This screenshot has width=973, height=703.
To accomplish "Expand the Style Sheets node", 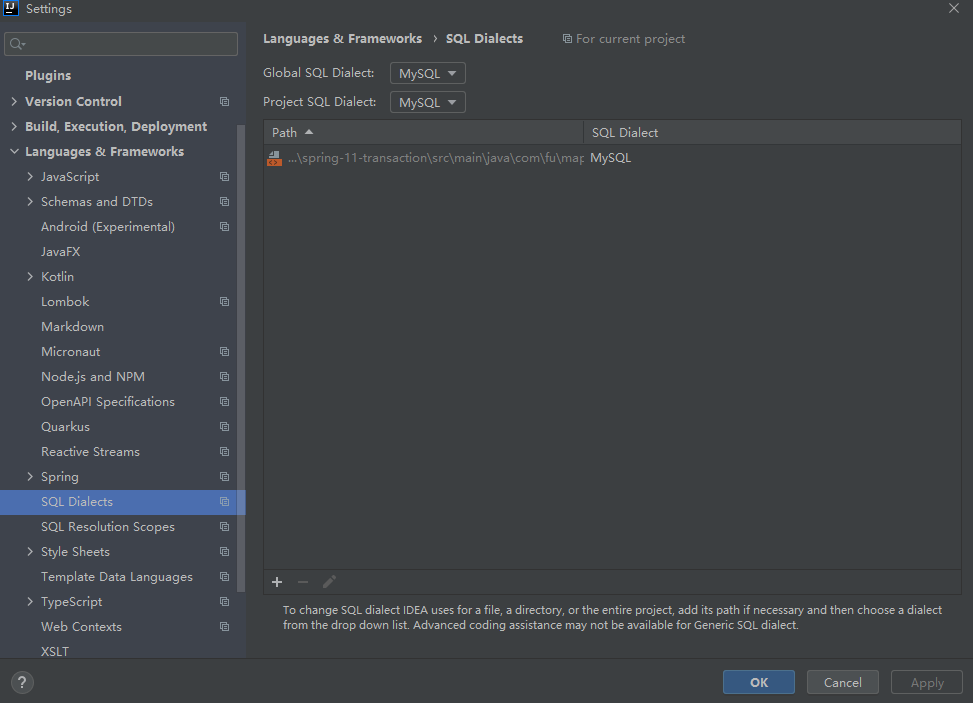I will [x=30, y=552].
